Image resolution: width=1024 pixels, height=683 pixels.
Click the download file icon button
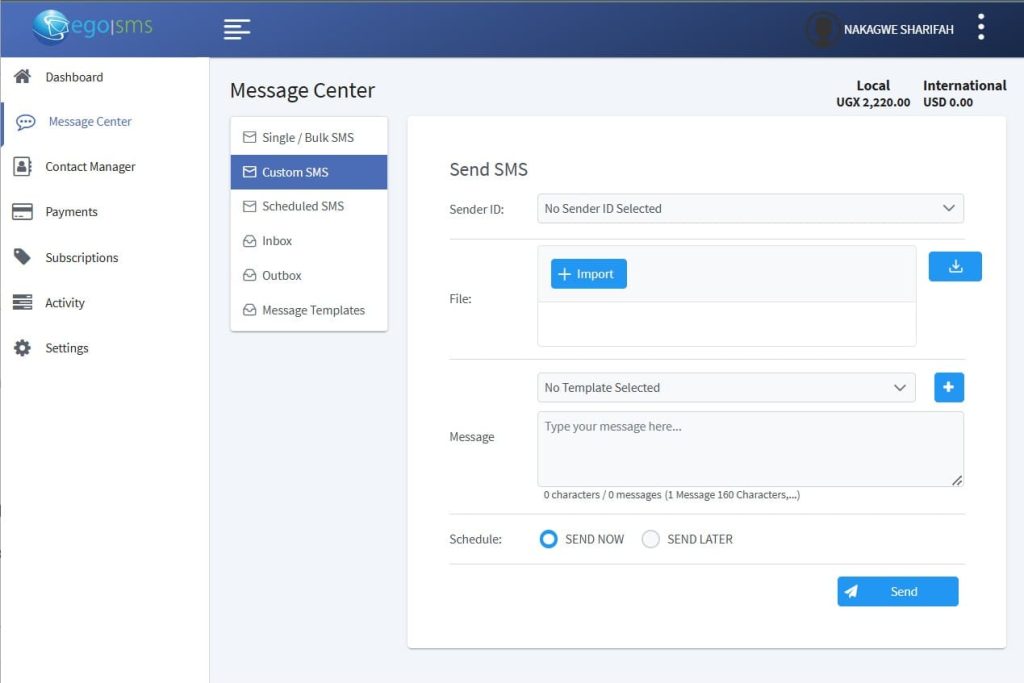click(955, 266)
